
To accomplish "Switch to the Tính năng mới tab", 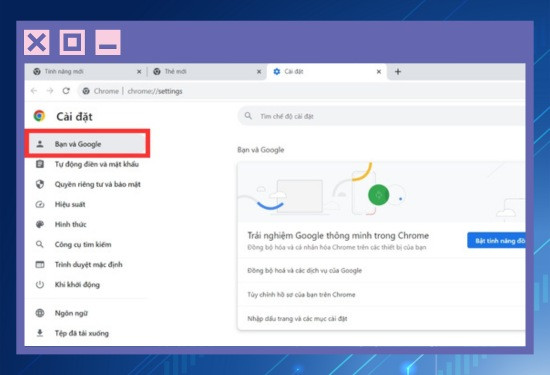I will [x=85, y=72].
